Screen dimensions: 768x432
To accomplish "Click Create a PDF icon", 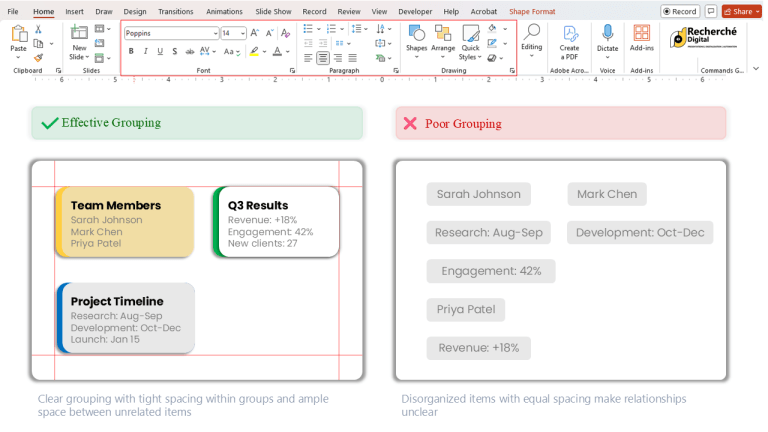I will pyautogui.click(x=569, y=42).
